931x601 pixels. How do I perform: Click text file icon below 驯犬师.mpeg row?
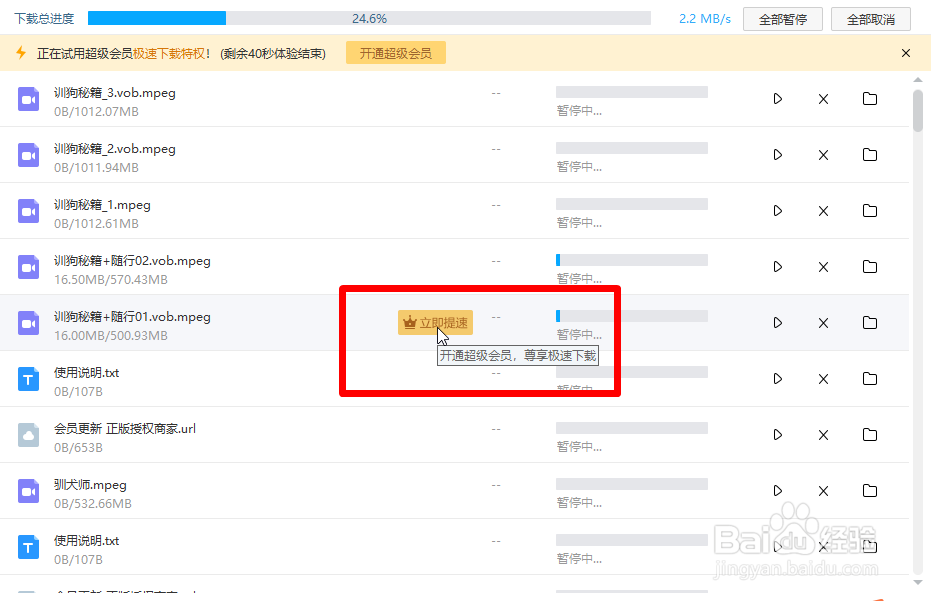coord(28,547)
